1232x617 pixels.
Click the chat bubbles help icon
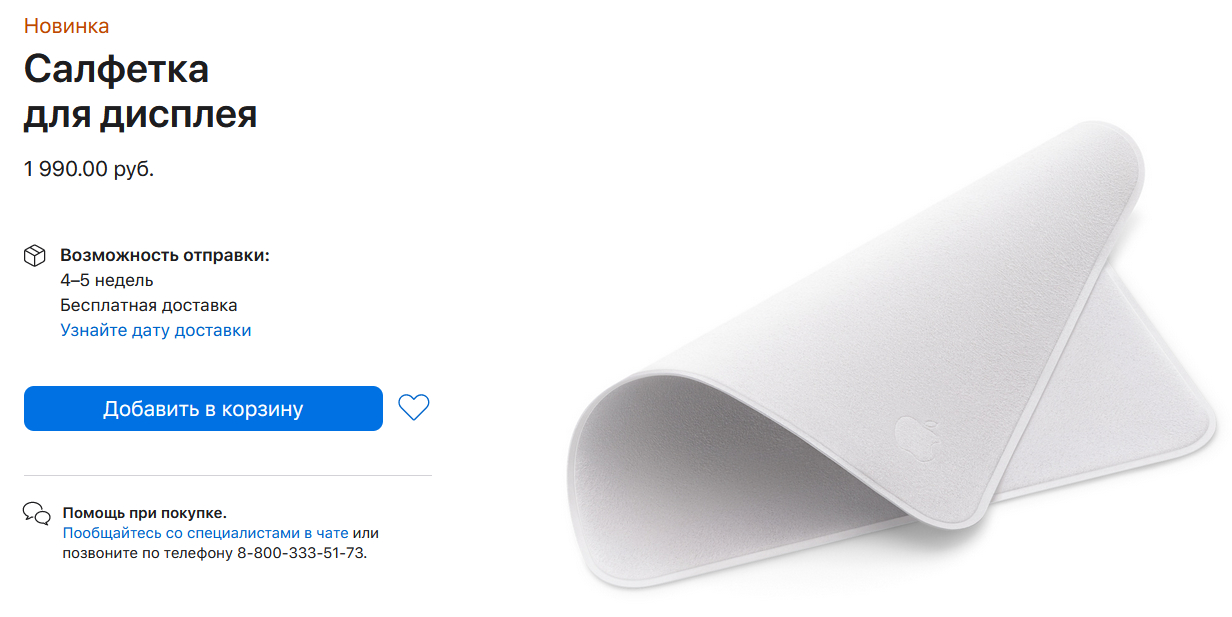click(x=37, y=514)
